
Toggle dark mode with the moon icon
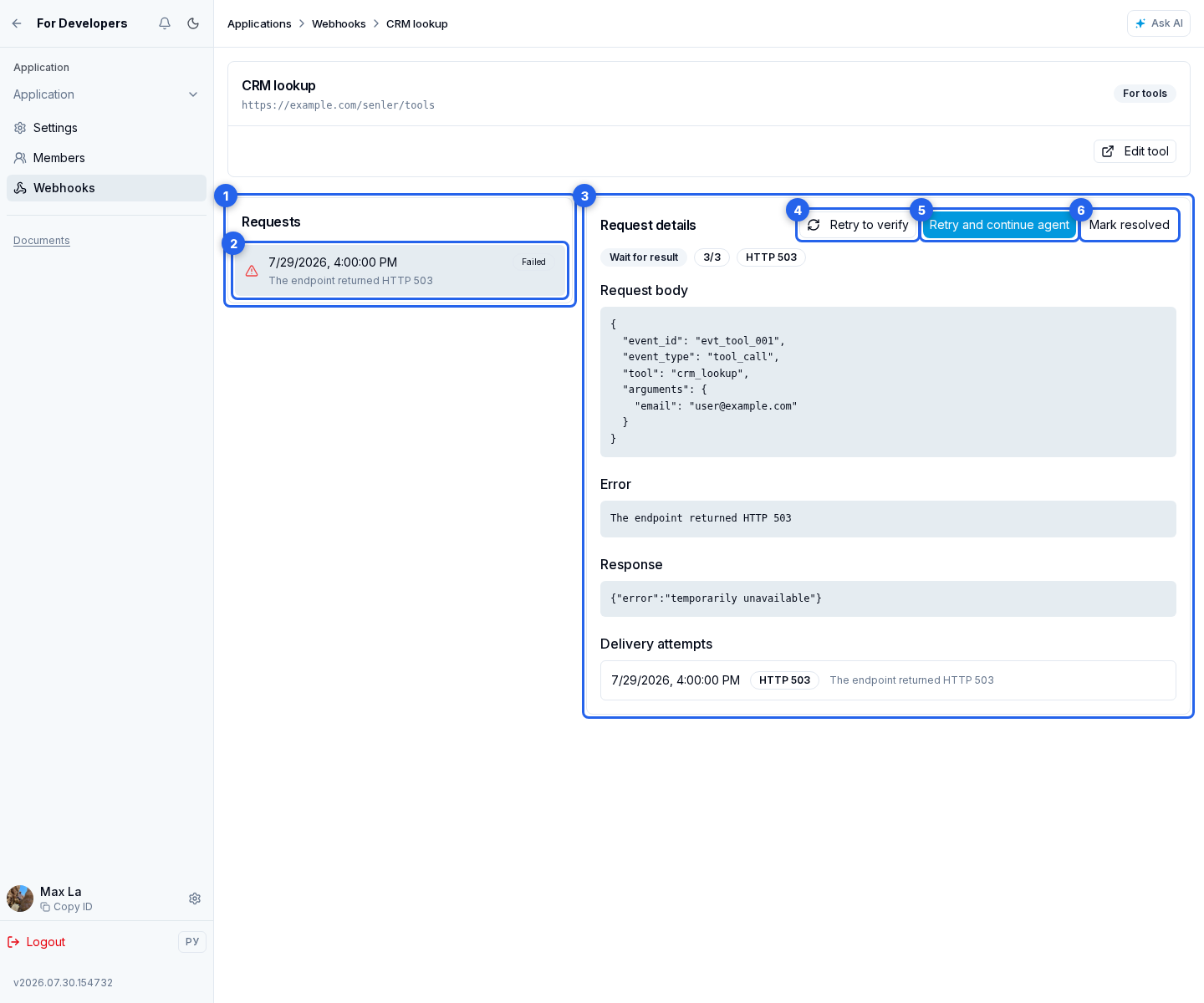pos(193,23)
